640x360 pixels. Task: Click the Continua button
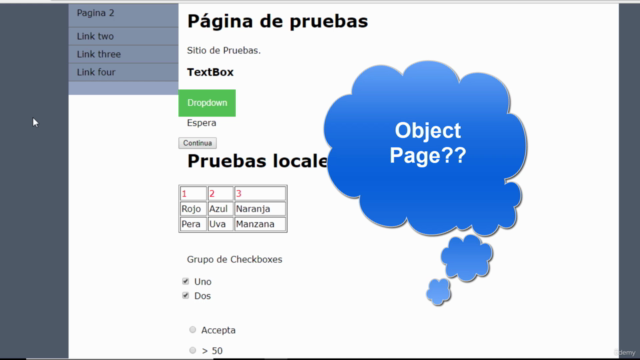(x=198, y=143)
